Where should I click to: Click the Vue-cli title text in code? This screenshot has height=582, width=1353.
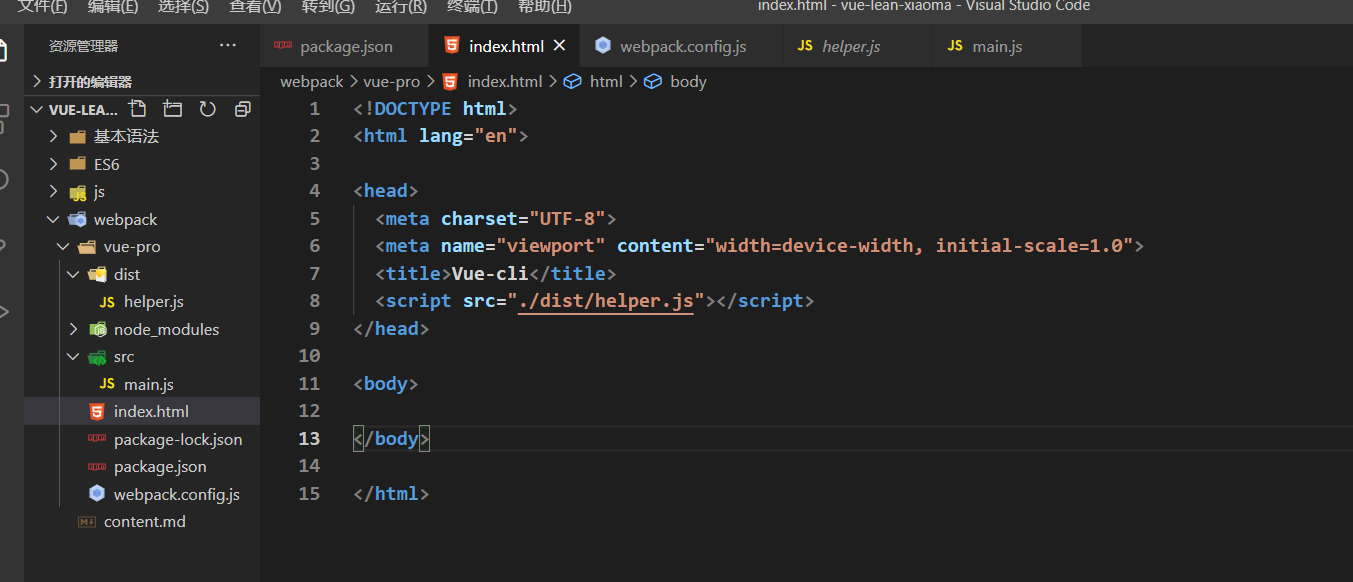(490, 273)
